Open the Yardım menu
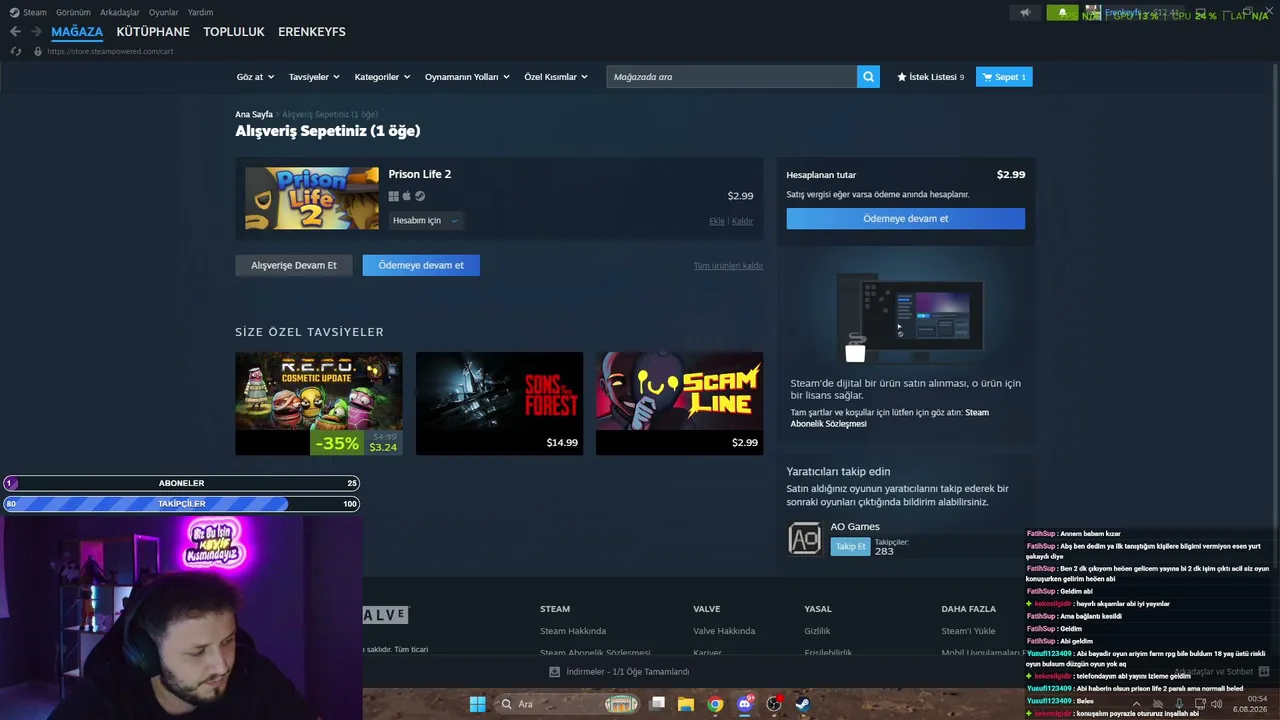The width and height of the screenshot is (1280, 720). pos(201,13)
